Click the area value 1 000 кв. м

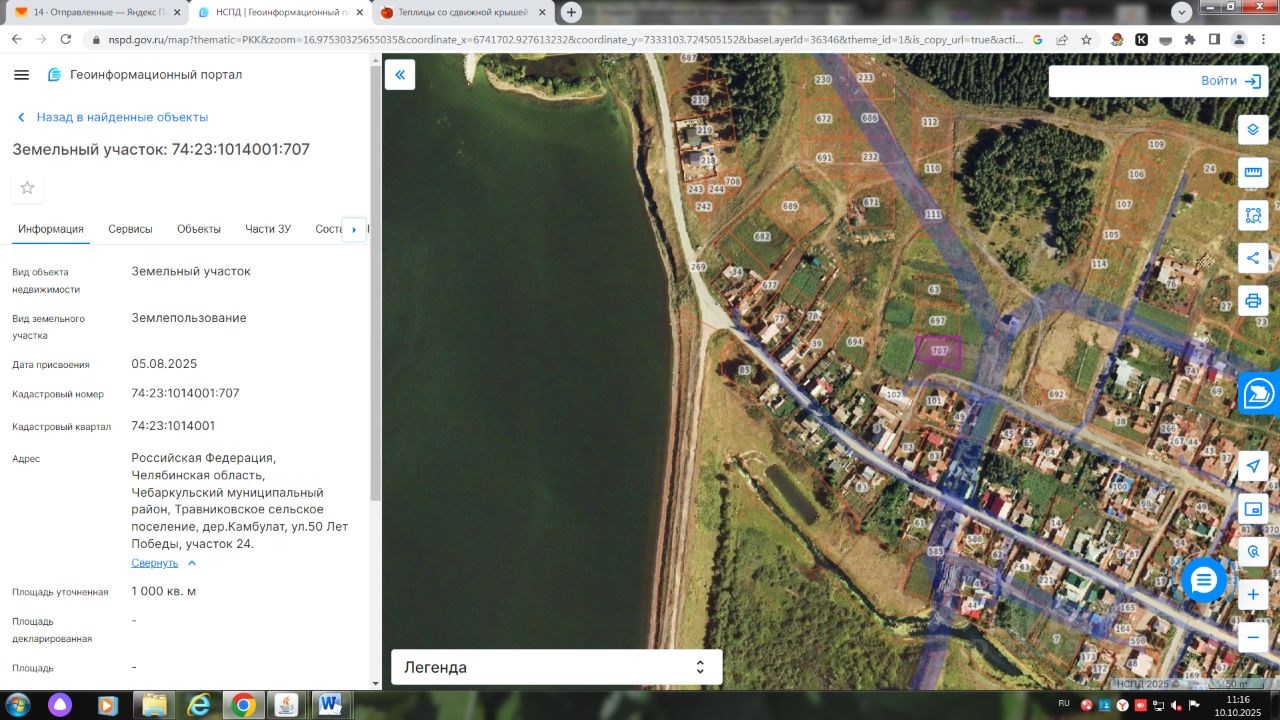pyautogui.click(x=164, y=591)
